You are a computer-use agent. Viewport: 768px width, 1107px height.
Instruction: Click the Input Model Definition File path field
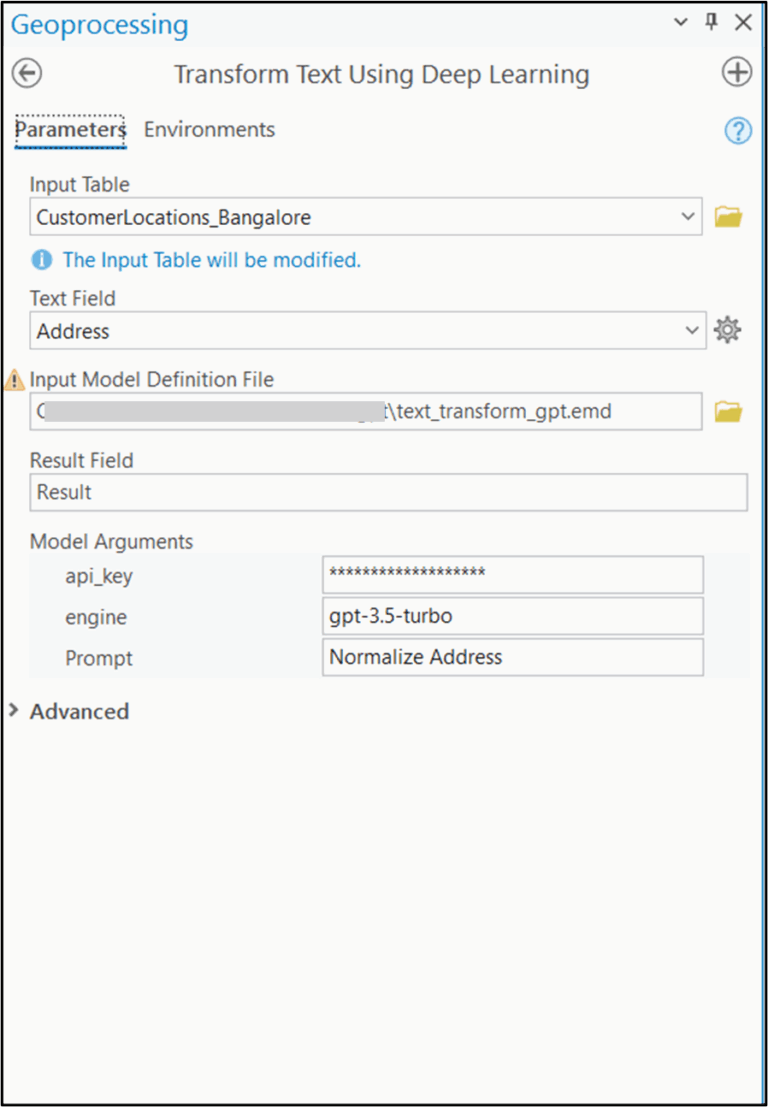[x=365, y=411]
